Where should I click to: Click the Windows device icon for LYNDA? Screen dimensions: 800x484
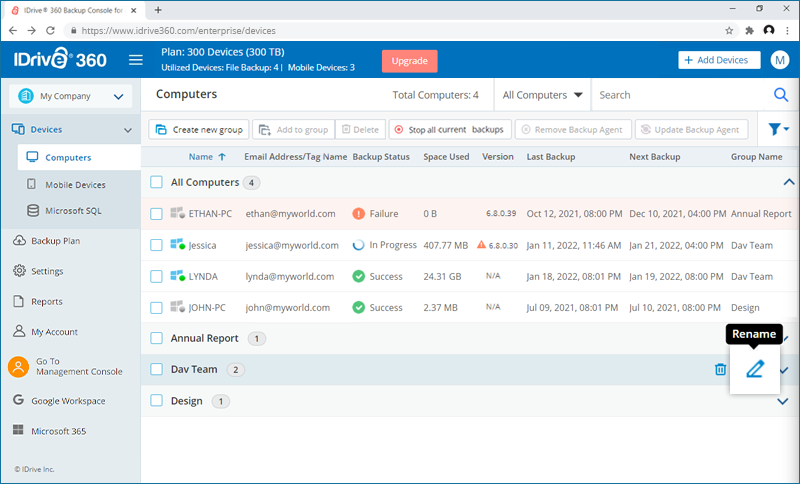[x=177, y=276]
